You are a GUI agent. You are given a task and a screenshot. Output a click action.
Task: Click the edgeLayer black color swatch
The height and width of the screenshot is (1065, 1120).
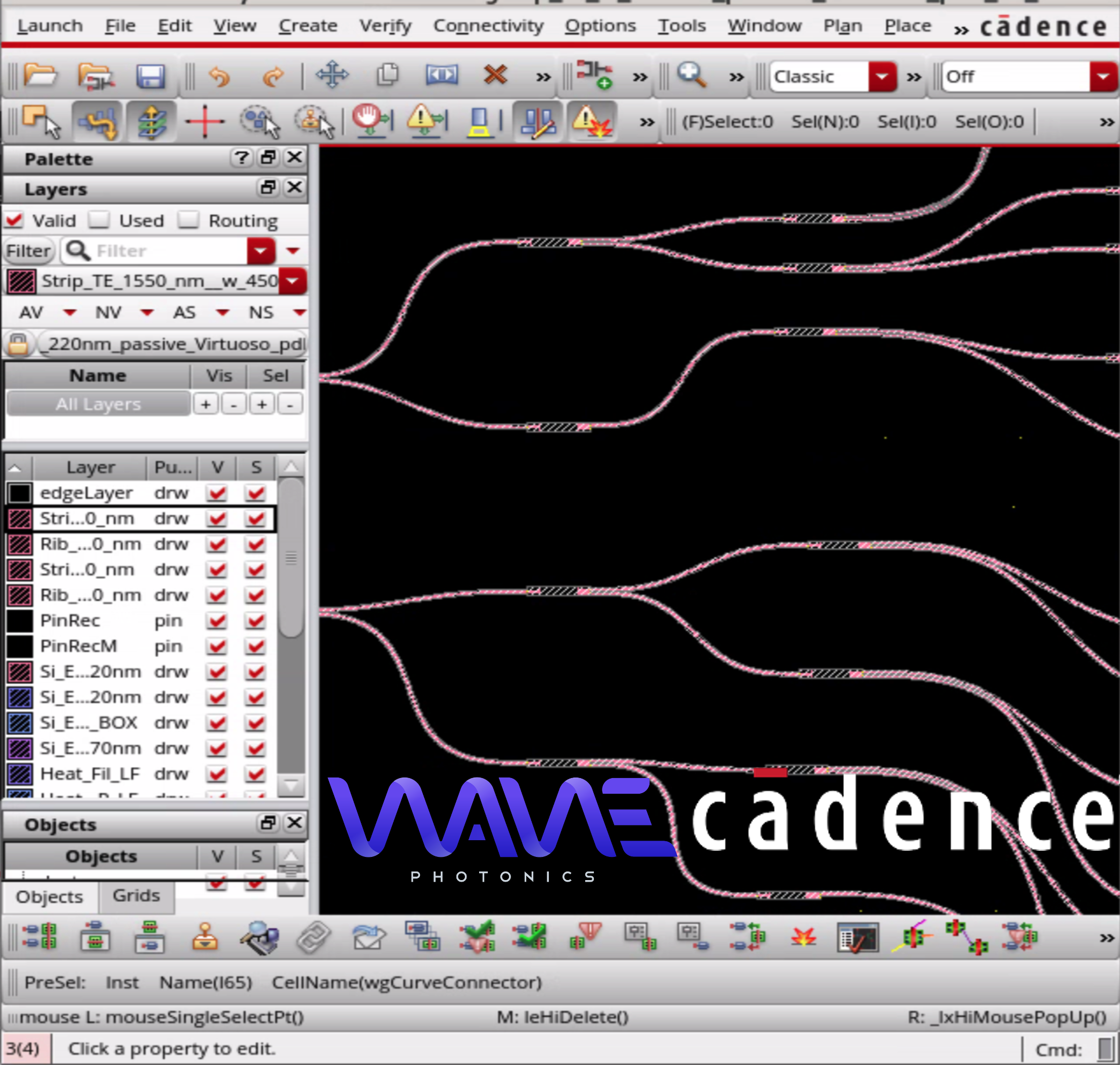tap(19, 493)
